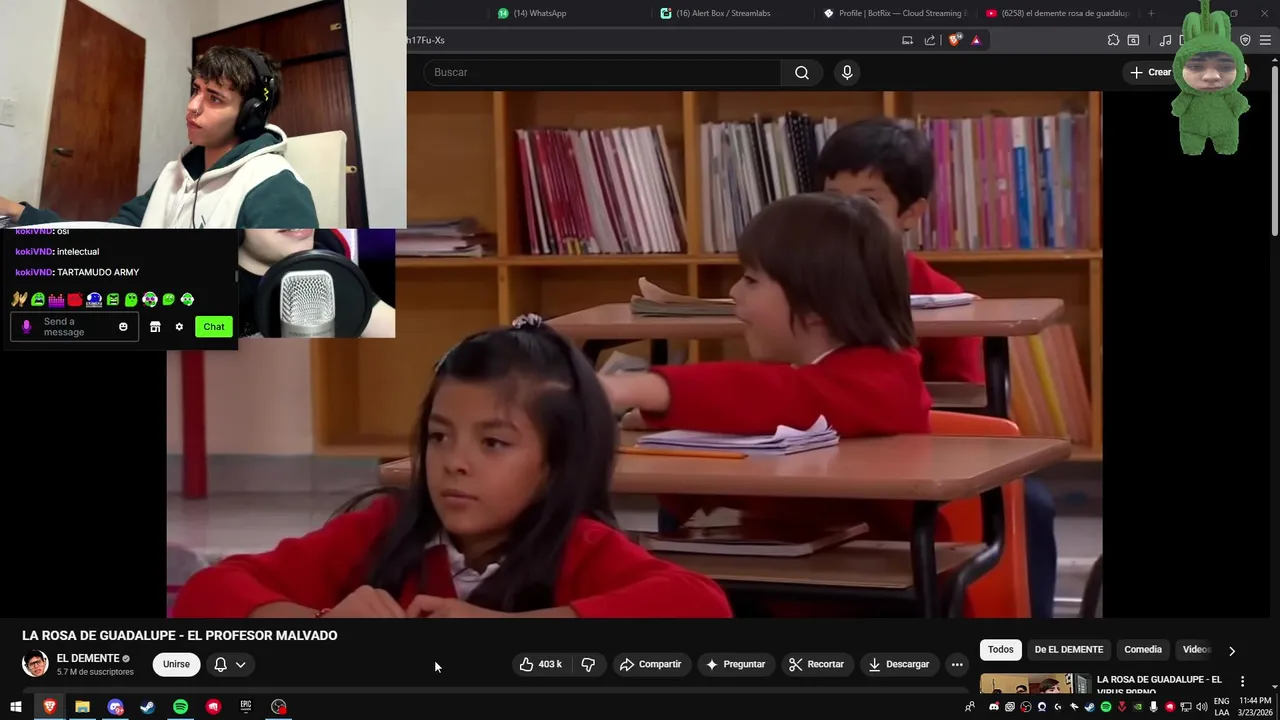The height and width of the screenshot is (720, 1280).
Task: Open browser extensions puzzle icon
Action: (x=1113, y=40)
